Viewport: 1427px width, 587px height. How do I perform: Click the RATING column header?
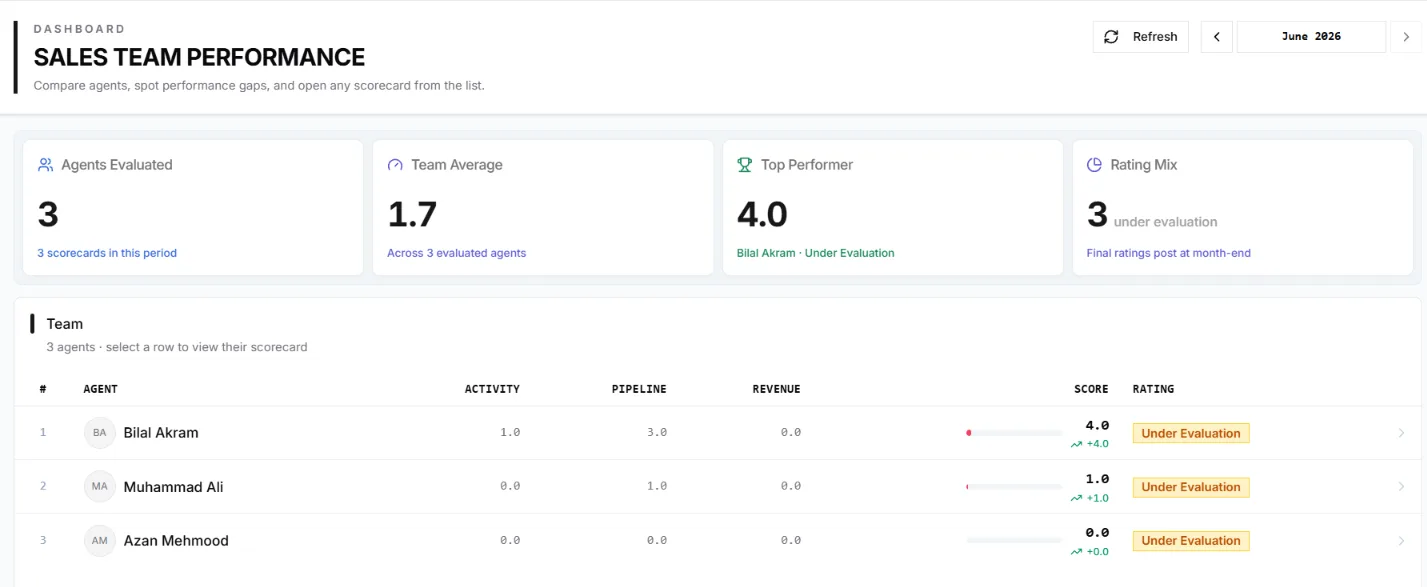pyautogui.click(x=1153, y=389)
